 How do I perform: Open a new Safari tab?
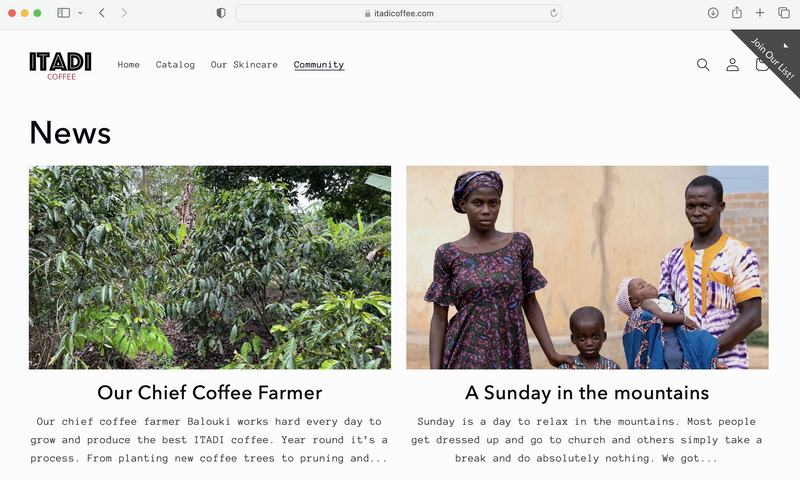pos(760,13)
